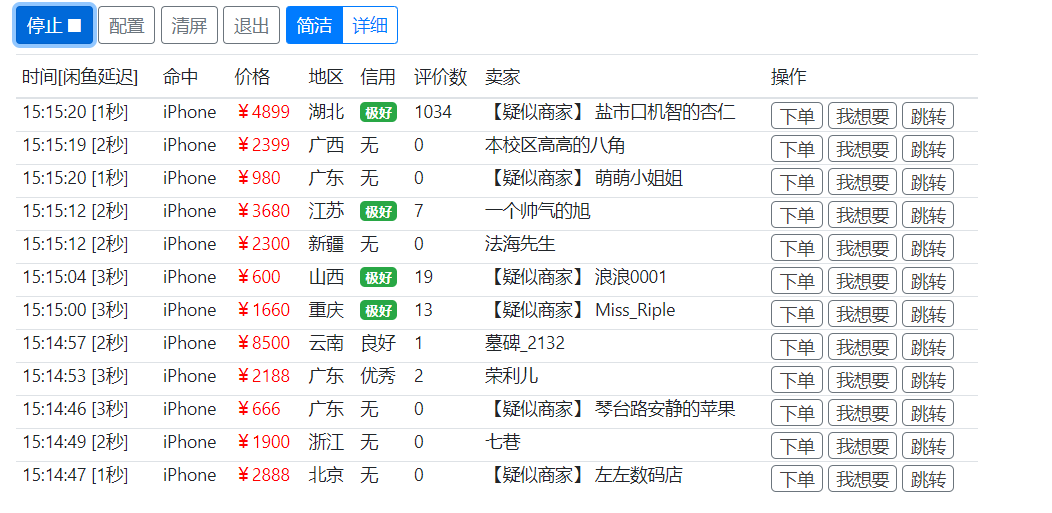Click 我想要 for seller 本校区高高的八角
Screen dimensions: 1052x513
click(862, 149)
